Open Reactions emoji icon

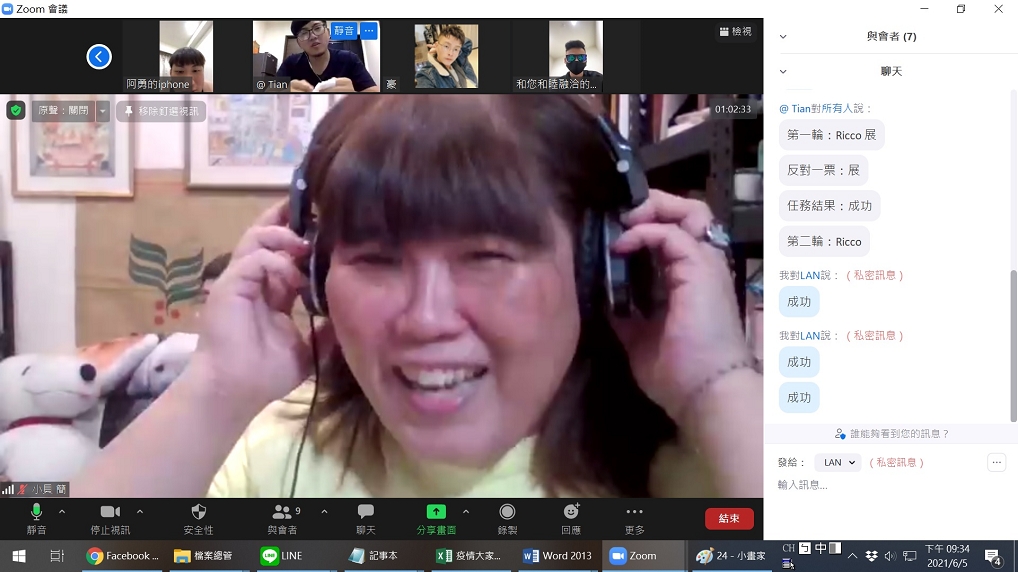coord(571,519)
